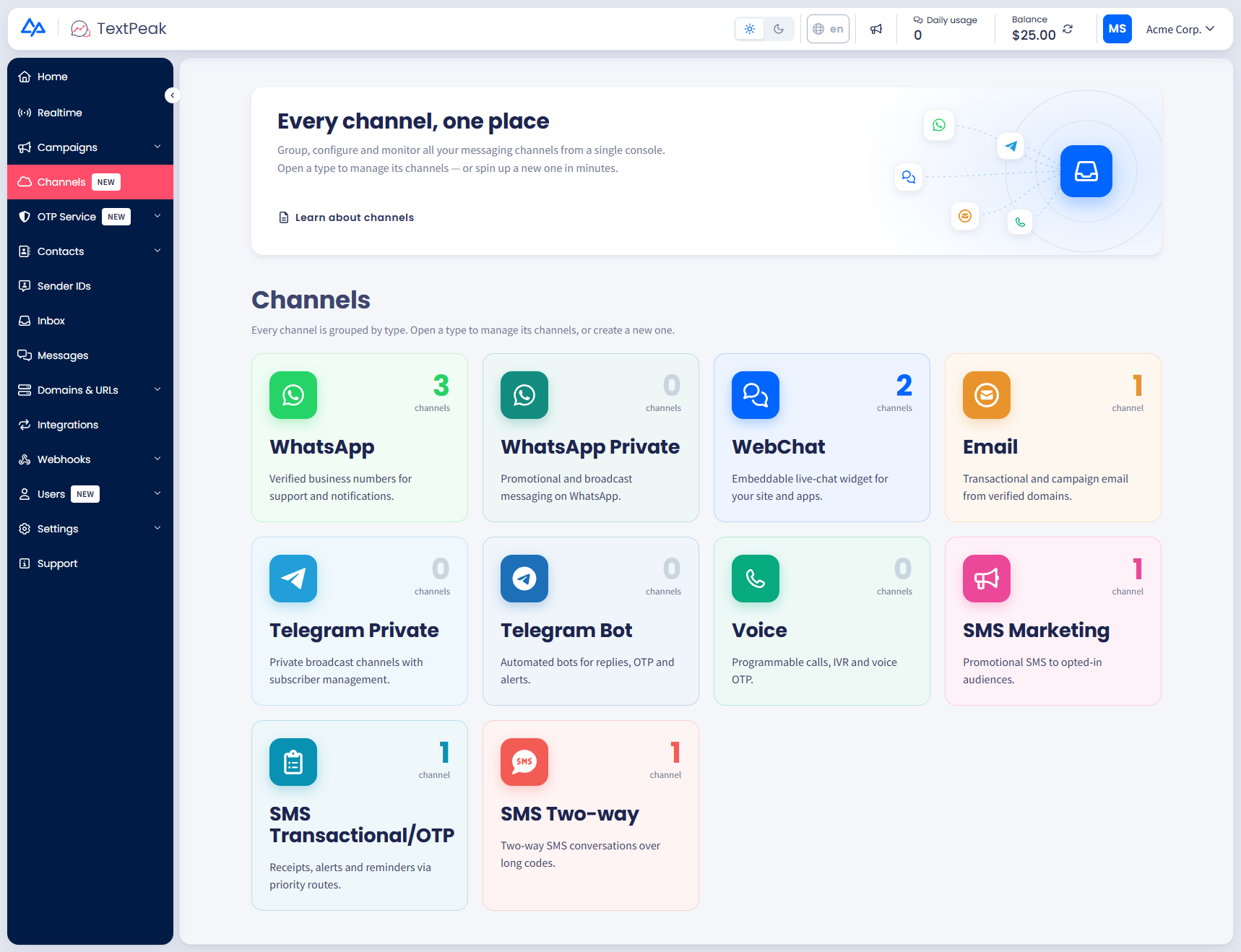Click the MS user avatar
This screenshot has width=1241, height=952.
click(1117, 29)
